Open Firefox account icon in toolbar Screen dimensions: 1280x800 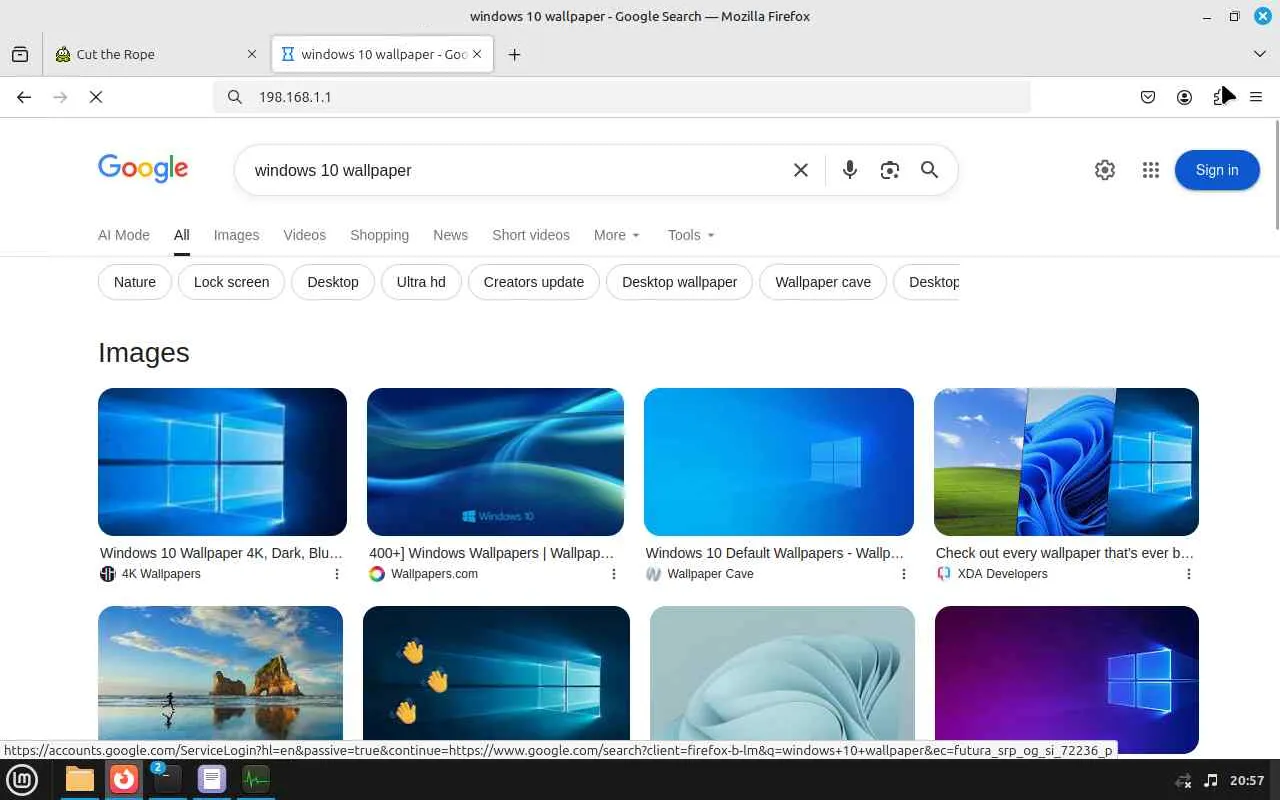(x=1184, y=97)
